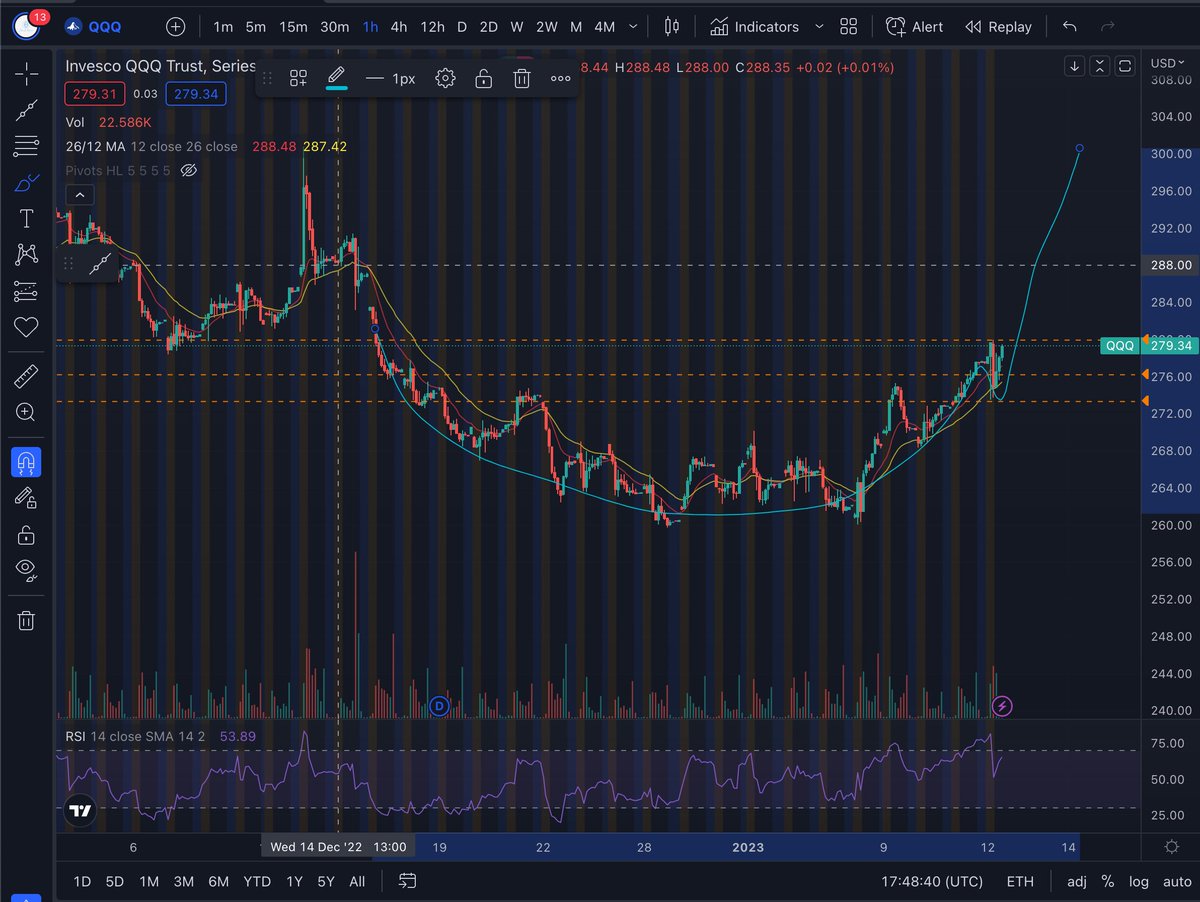This screenshot has width=1200, height=902.
Task: Open the Text annotation tool
Action: click(25, 217)
